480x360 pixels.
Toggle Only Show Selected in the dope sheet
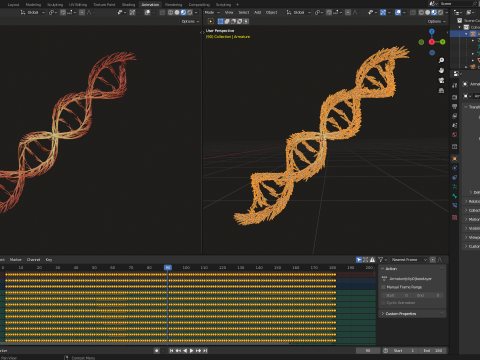coord(359,260)
